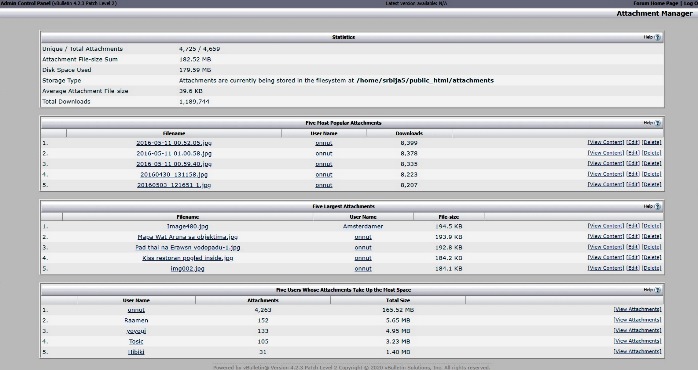
Task: Select the Attachment Manager page title
Action: click(654, 13)
